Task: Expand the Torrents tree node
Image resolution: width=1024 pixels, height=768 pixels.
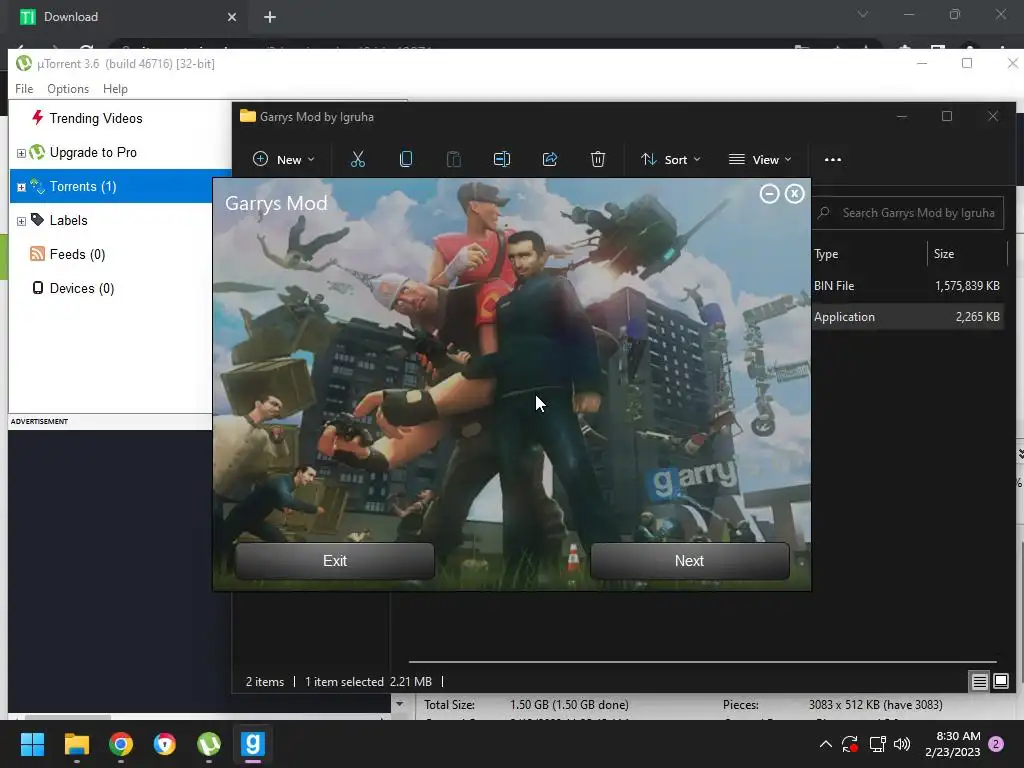Action: [22, 187]
